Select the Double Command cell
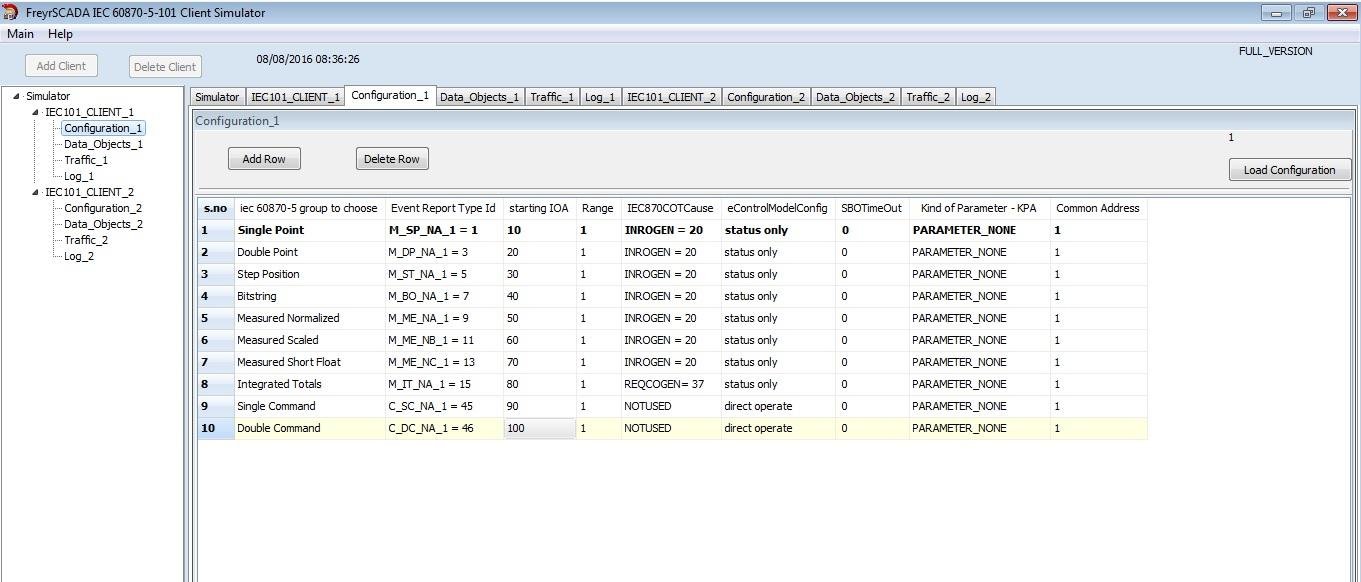 point(309,428)
